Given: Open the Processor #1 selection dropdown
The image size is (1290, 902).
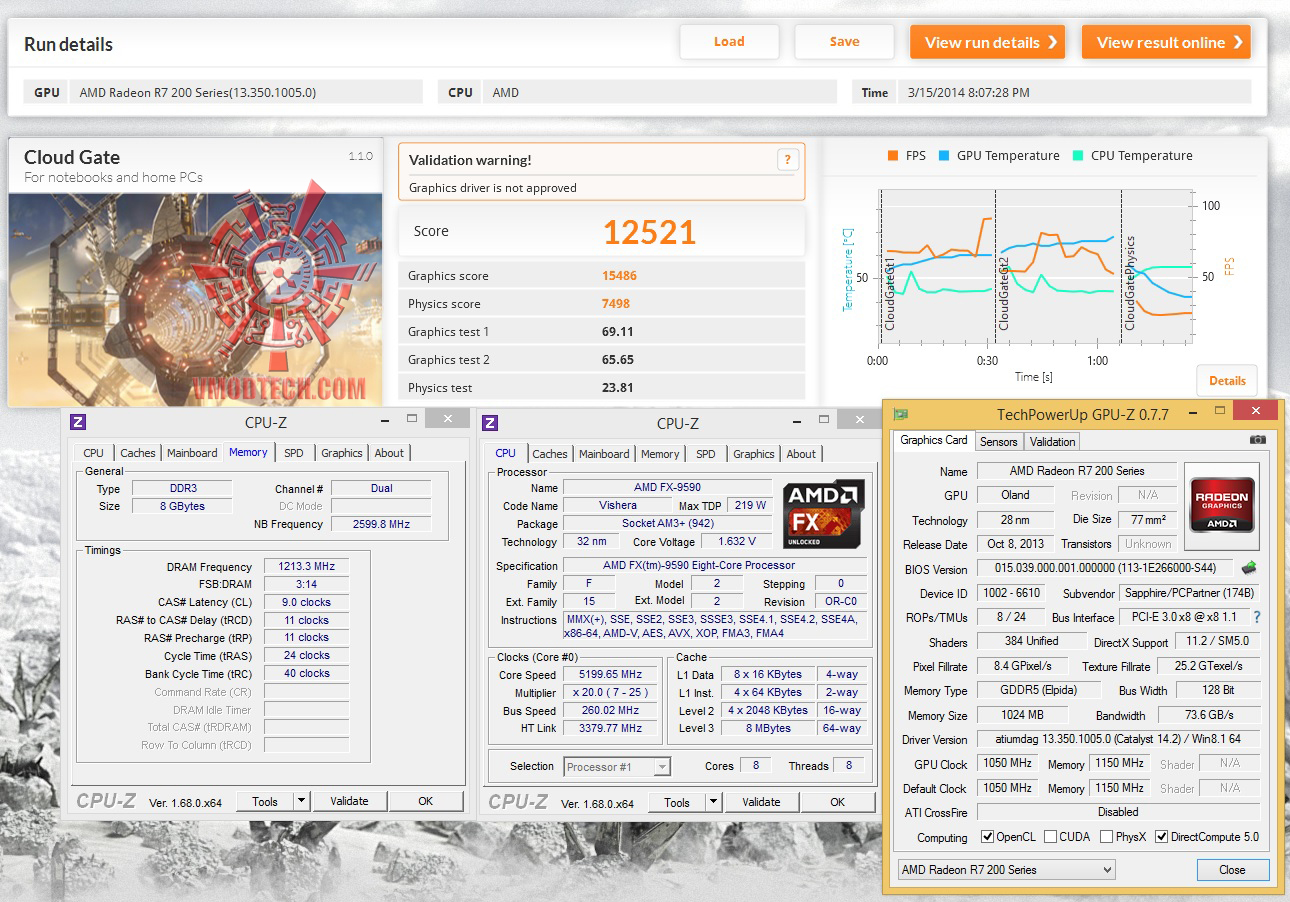Looking at the screenshot, I should coord(617,767).
